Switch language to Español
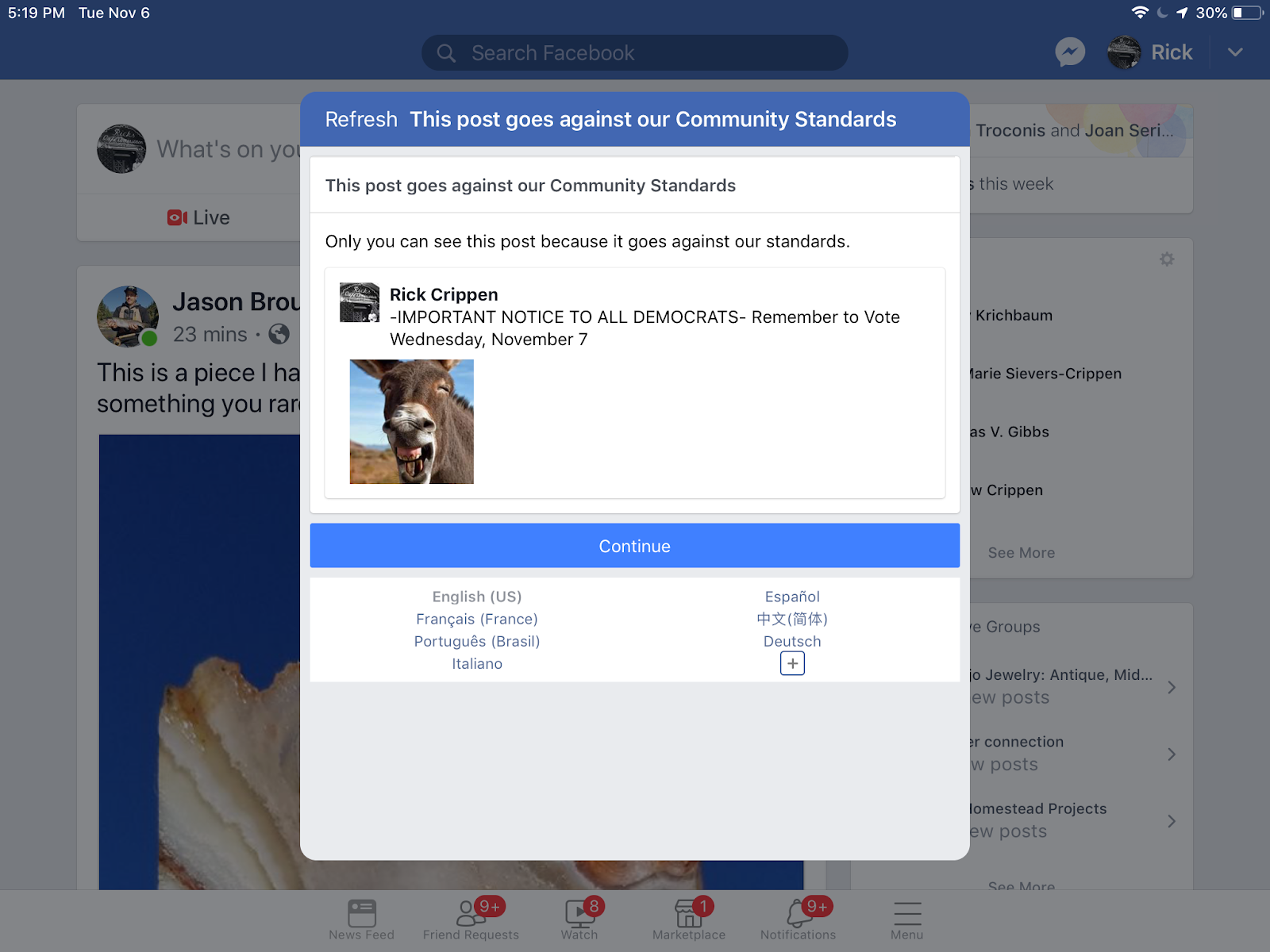This screenshot has height=952, width=1270. click(792, 597)
